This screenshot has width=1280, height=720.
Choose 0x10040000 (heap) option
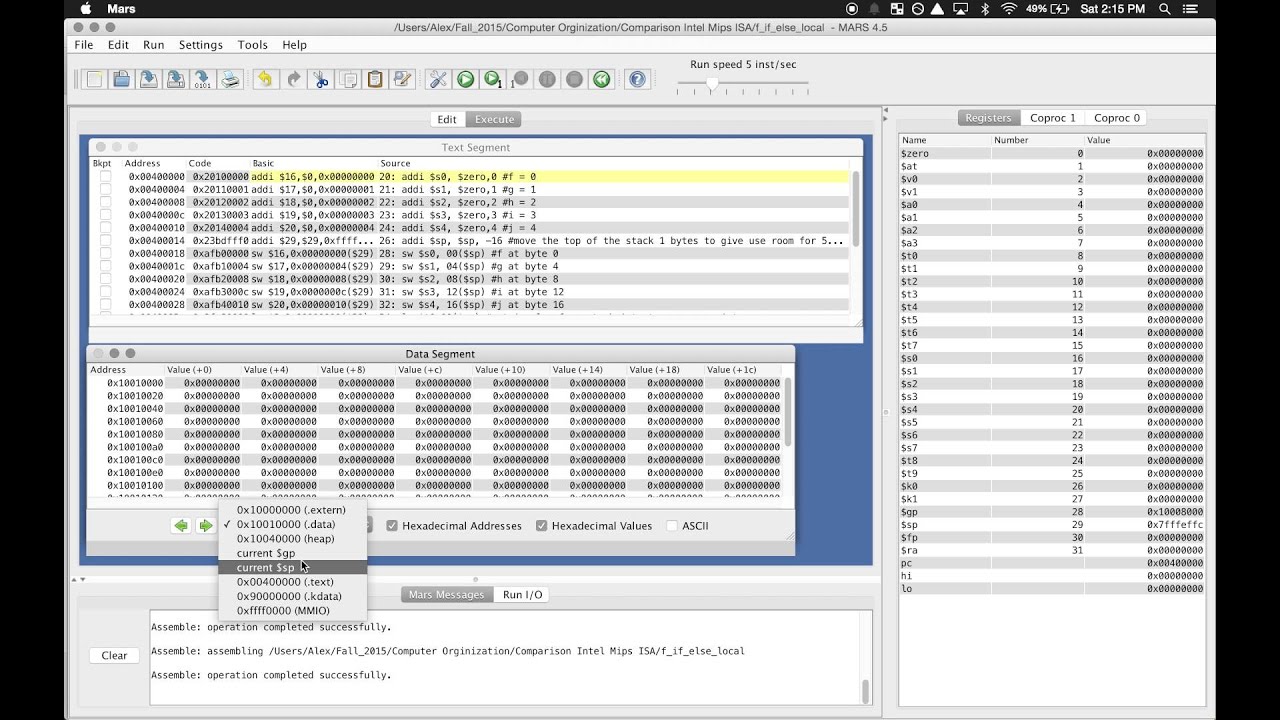pyautogui.click(x=292, y=539)
